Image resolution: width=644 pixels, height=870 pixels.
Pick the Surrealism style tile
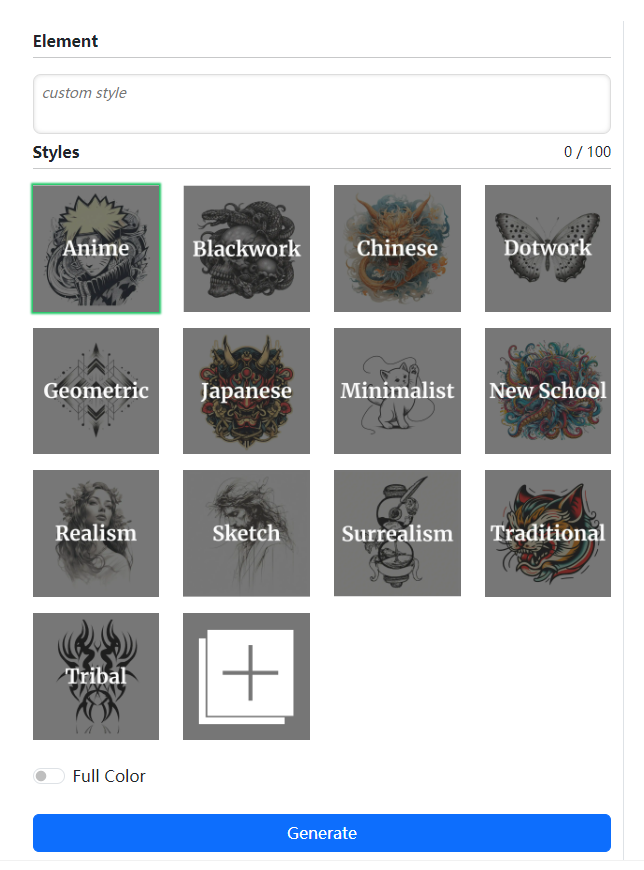pos(397,533)
